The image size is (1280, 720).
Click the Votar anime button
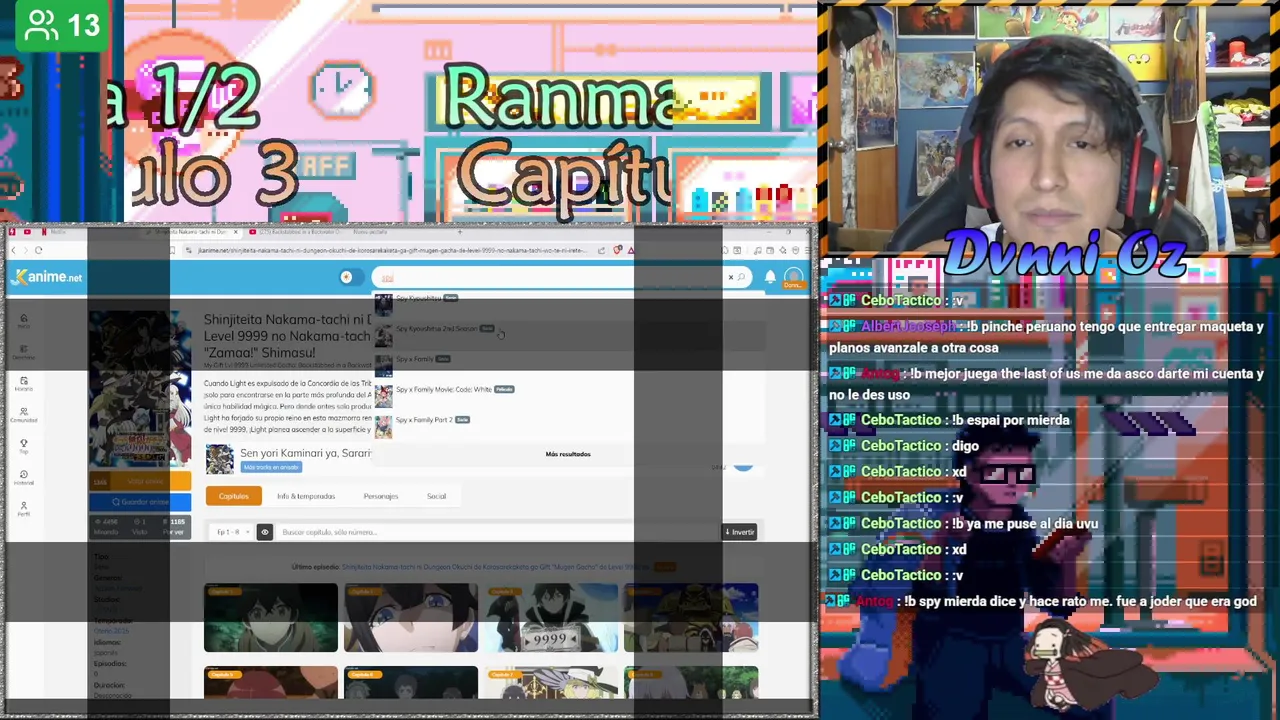pos(140,482)
